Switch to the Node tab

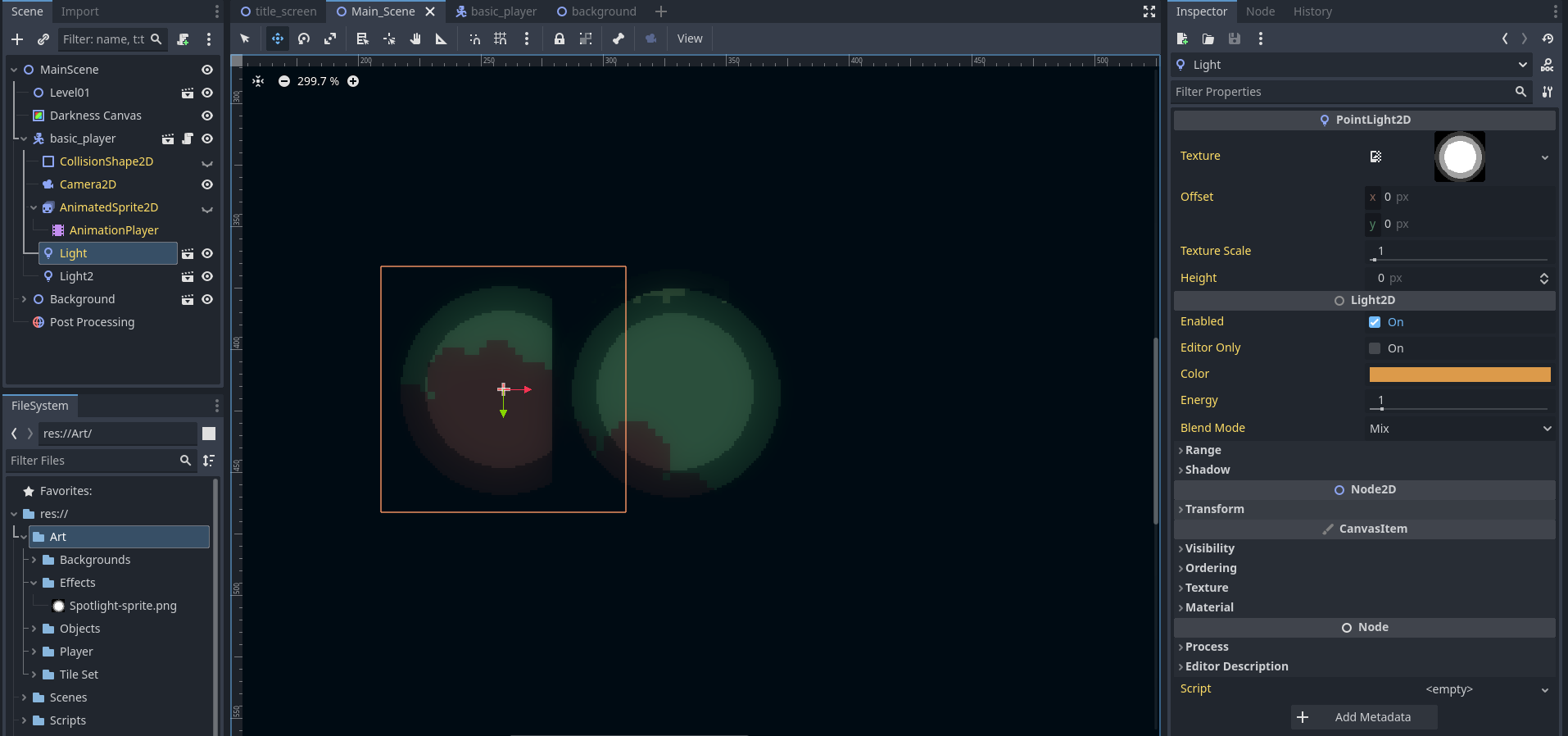tap(1260, 11)
